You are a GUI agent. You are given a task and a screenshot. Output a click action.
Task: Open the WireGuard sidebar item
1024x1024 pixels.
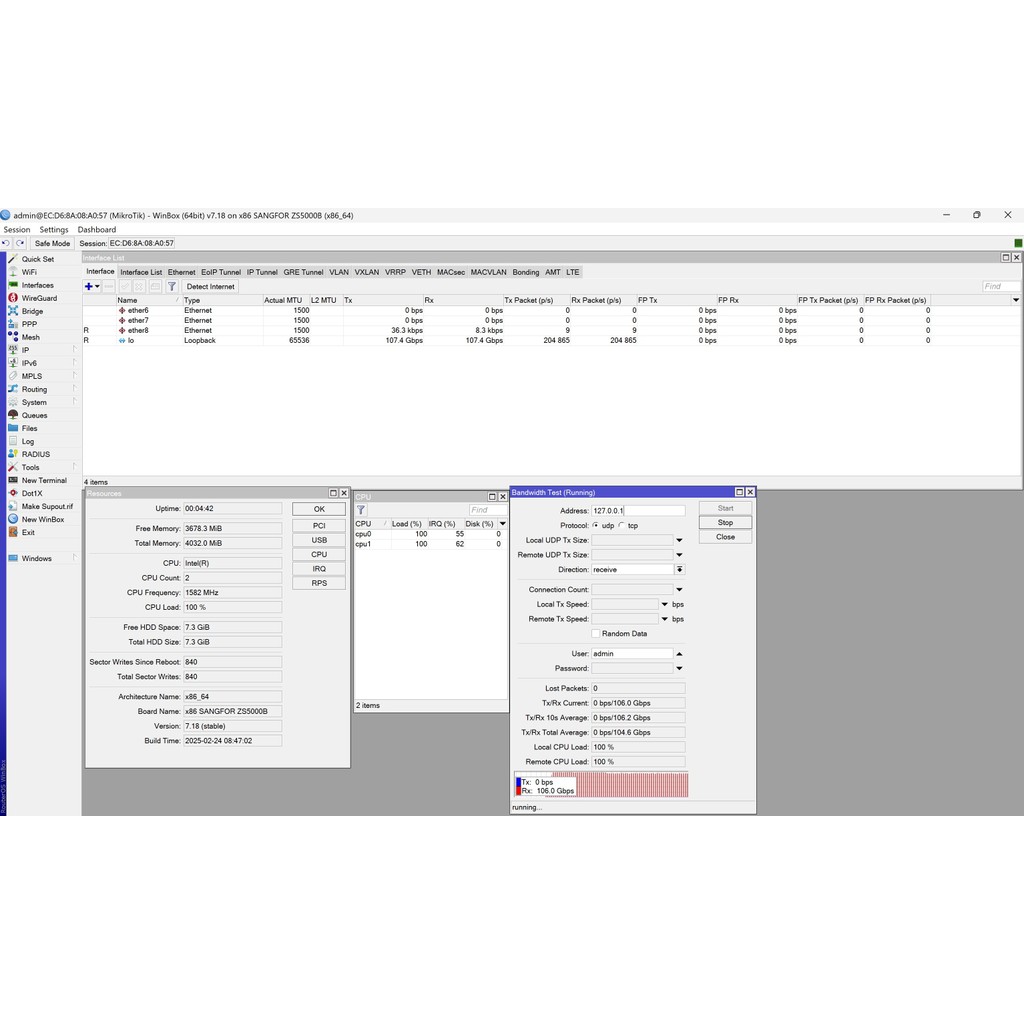click(x=39, y=298)
